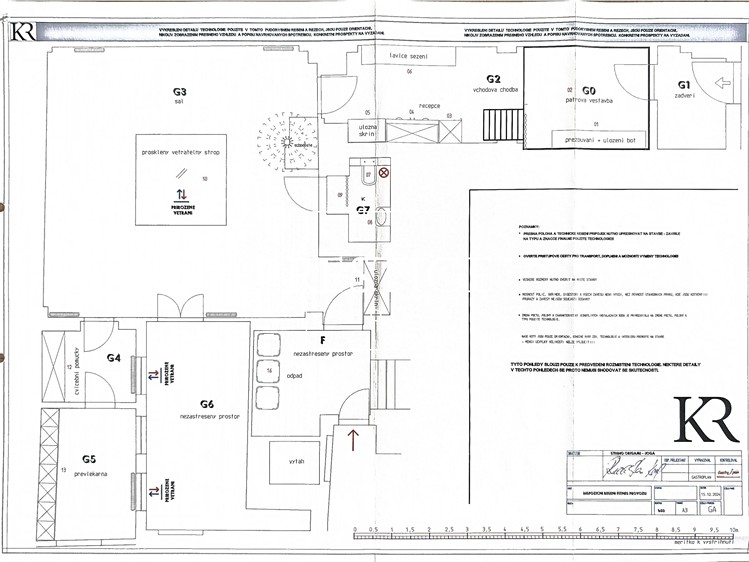Image resolution: width=749 pixels, height=562 pixels.
Task: Click the 'recepce' label
Action: coord(429,106)
